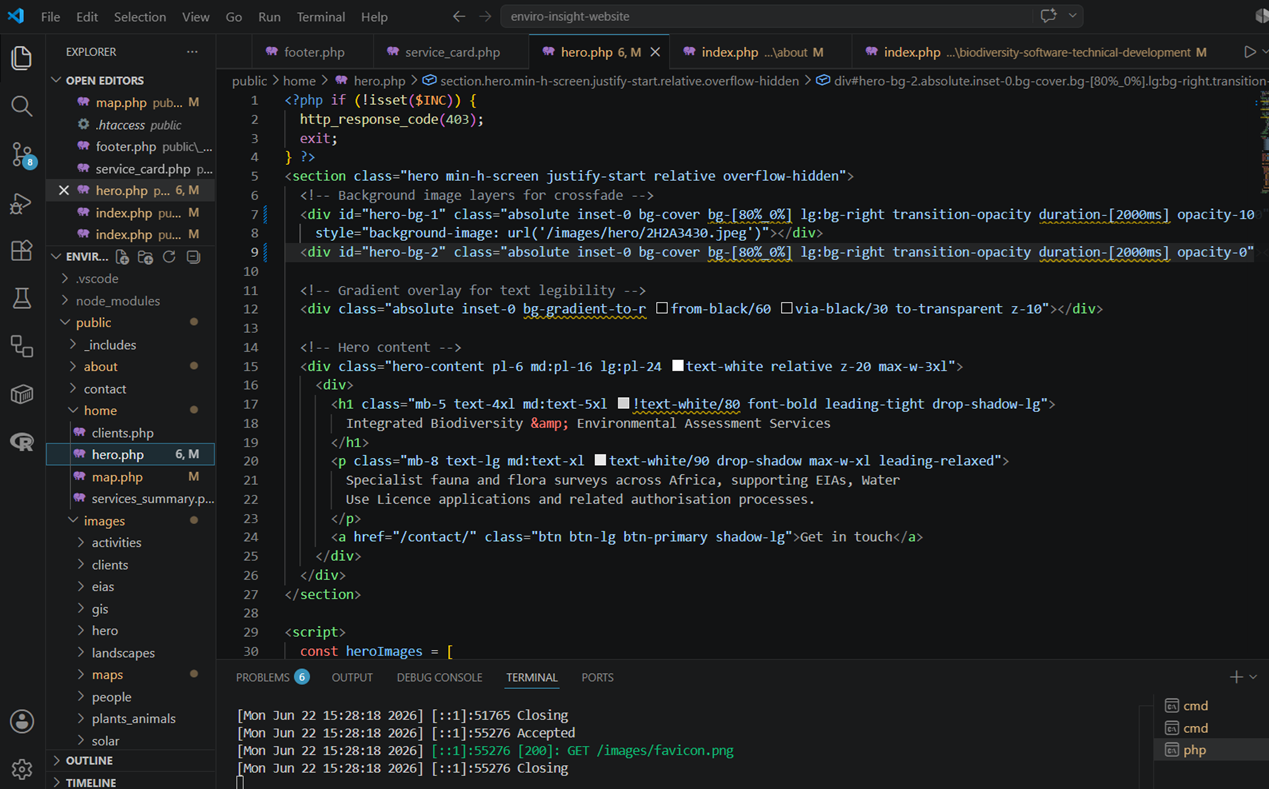This screenshot has height=789, width=1269.
Task: Open Source Control with the 8 badge
Action: pos(21,154)
